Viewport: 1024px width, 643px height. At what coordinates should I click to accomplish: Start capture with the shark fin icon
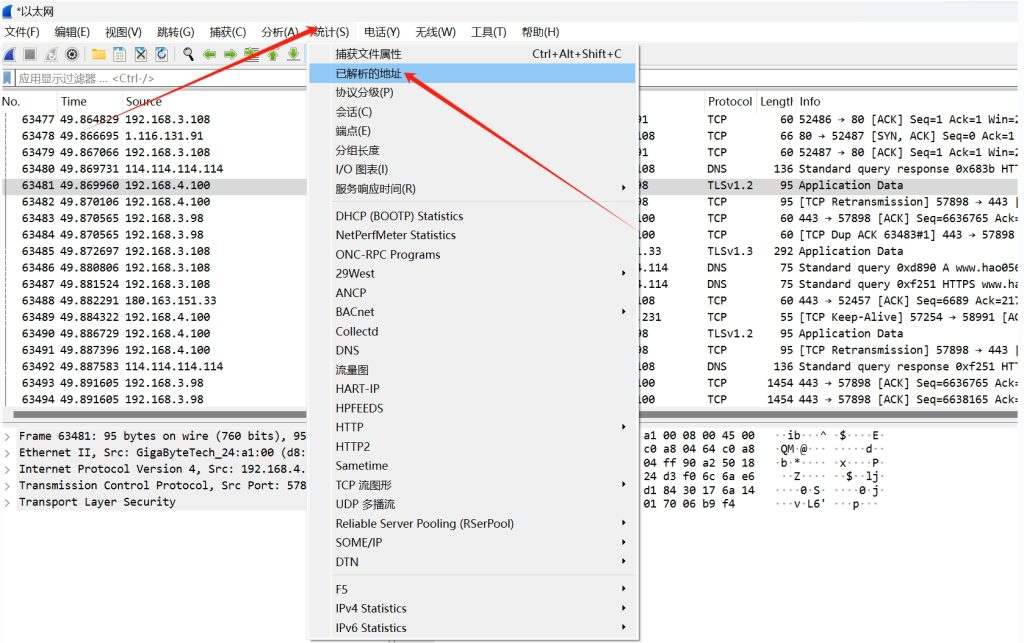click(x=10, y=54)
